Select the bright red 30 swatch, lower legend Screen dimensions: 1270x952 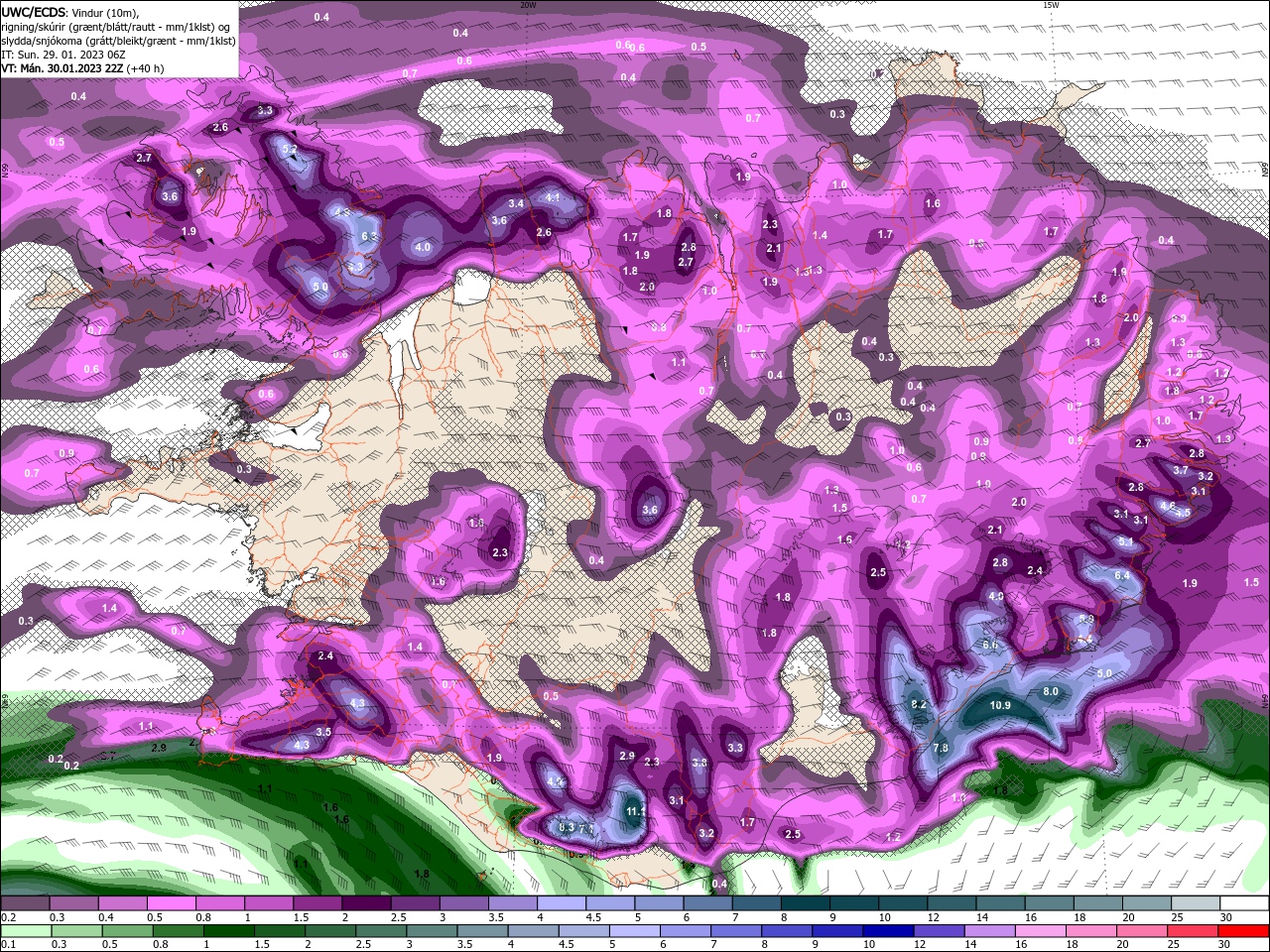coord(1244,930)
